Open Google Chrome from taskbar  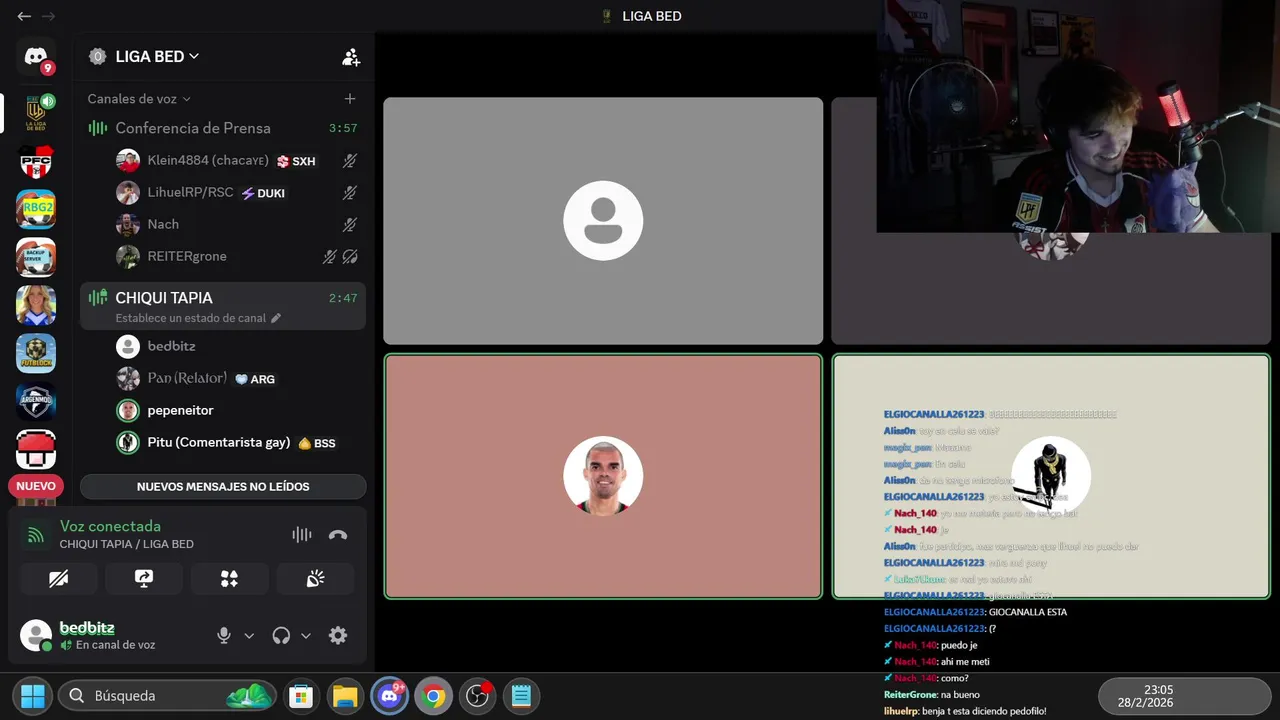click(x=433, y=695)
